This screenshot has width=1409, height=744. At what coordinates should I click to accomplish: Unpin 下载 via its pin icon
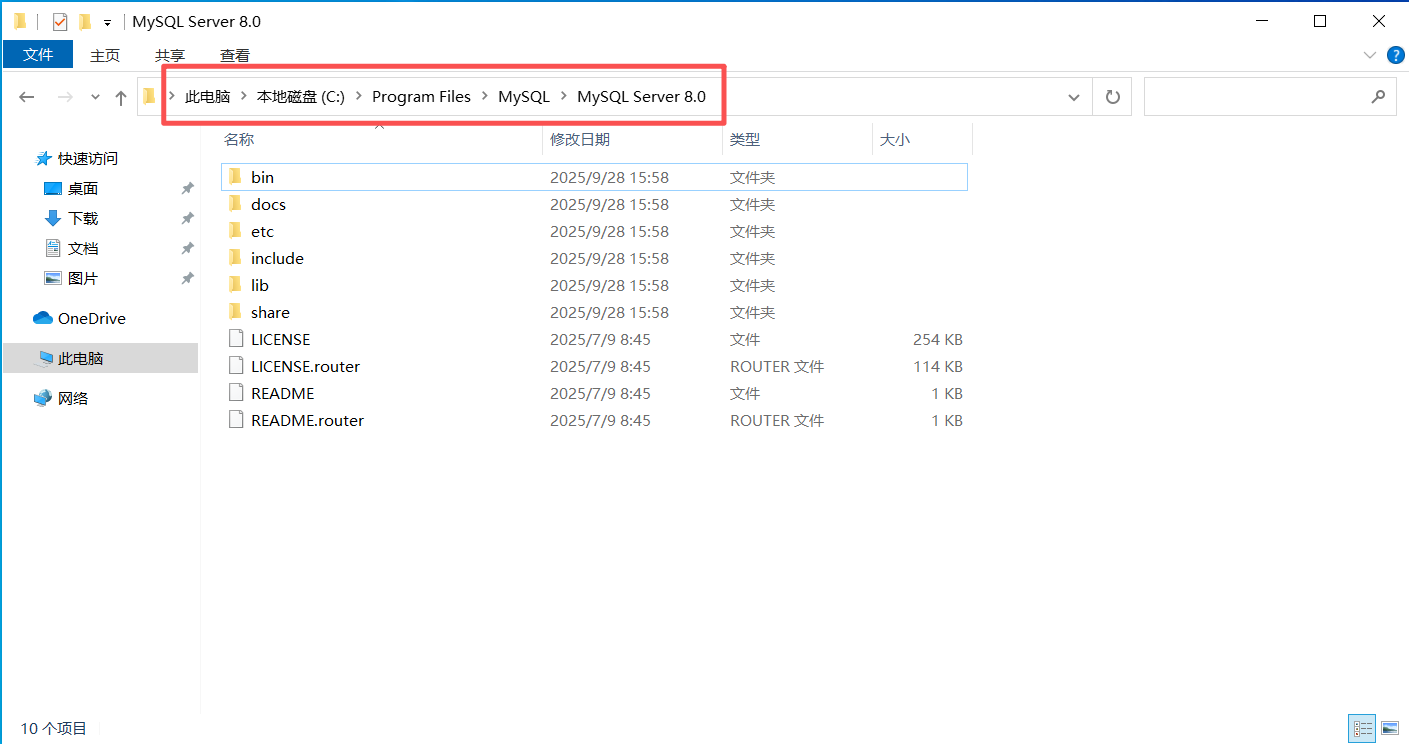pyautogui.click(x=187, y=218)
